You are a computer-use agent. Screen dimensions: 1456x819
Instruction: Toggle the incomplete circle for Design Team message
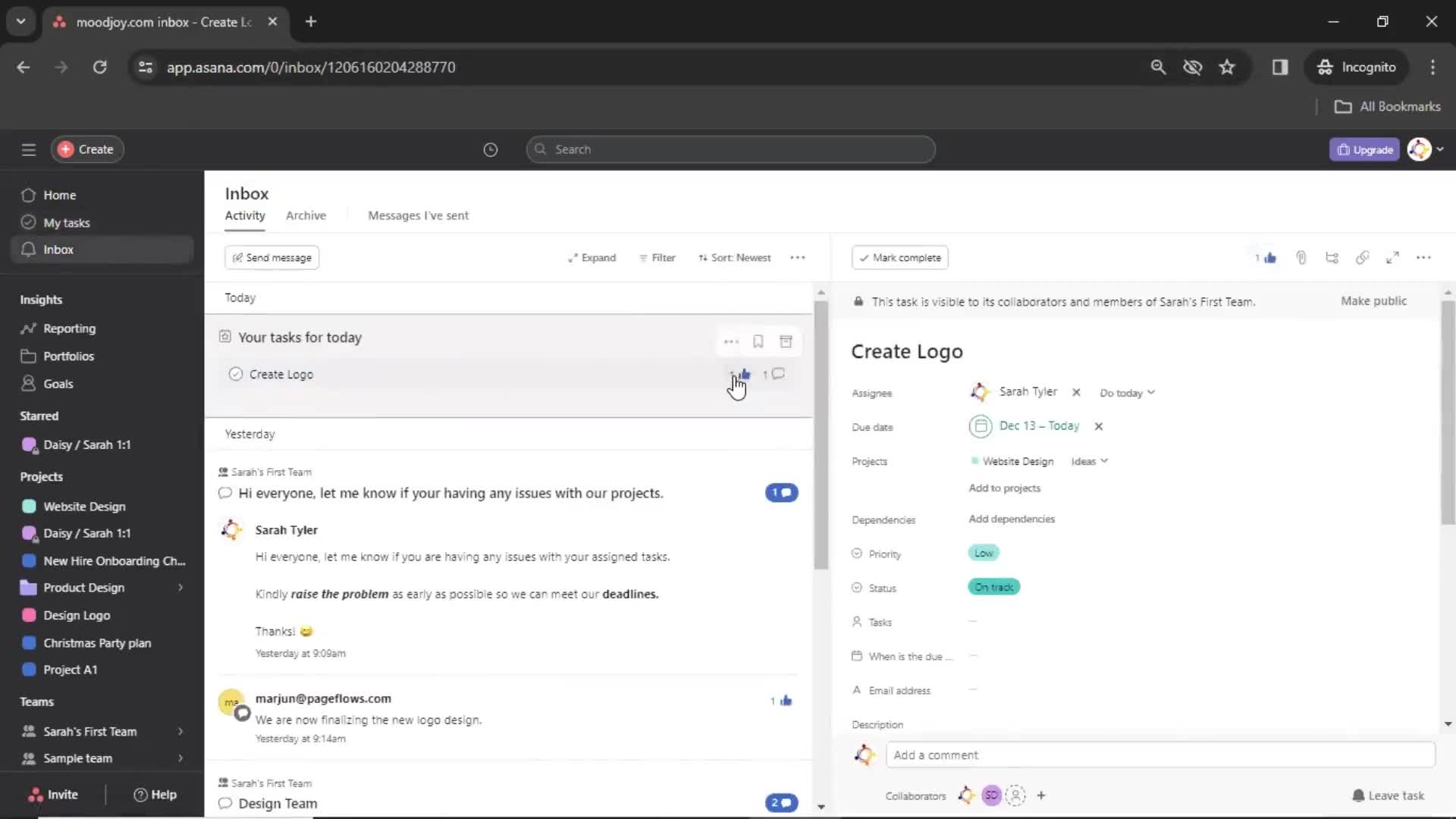pyautogui.click(x=225, y=803)
